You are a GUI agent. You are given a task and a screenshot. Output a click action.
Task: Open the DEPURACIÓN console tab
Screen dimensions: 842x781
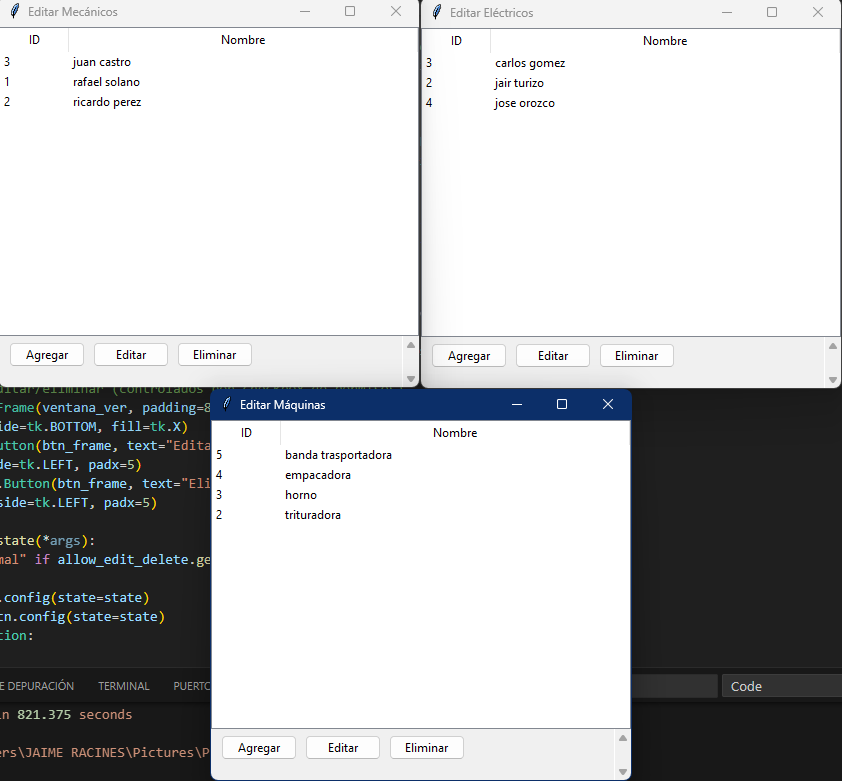tap(38, 686)
